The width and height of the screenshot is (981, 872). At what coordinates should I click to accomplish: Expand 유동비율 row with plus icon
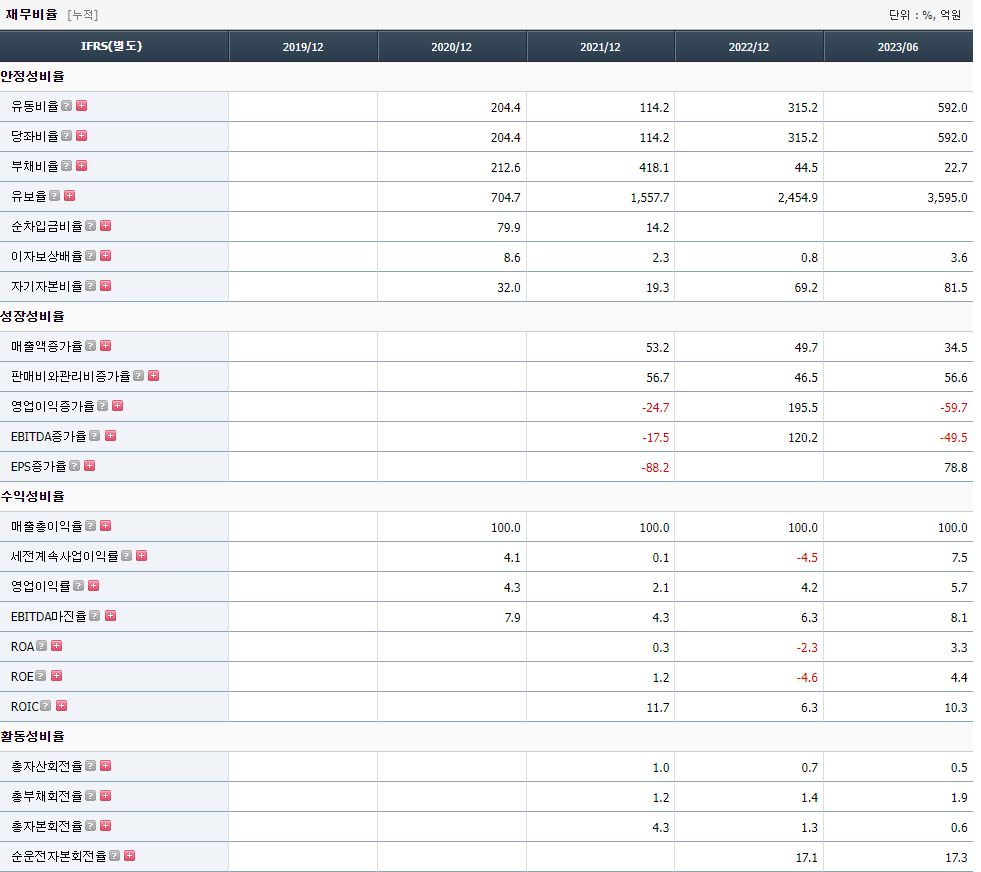coord(81,106)
